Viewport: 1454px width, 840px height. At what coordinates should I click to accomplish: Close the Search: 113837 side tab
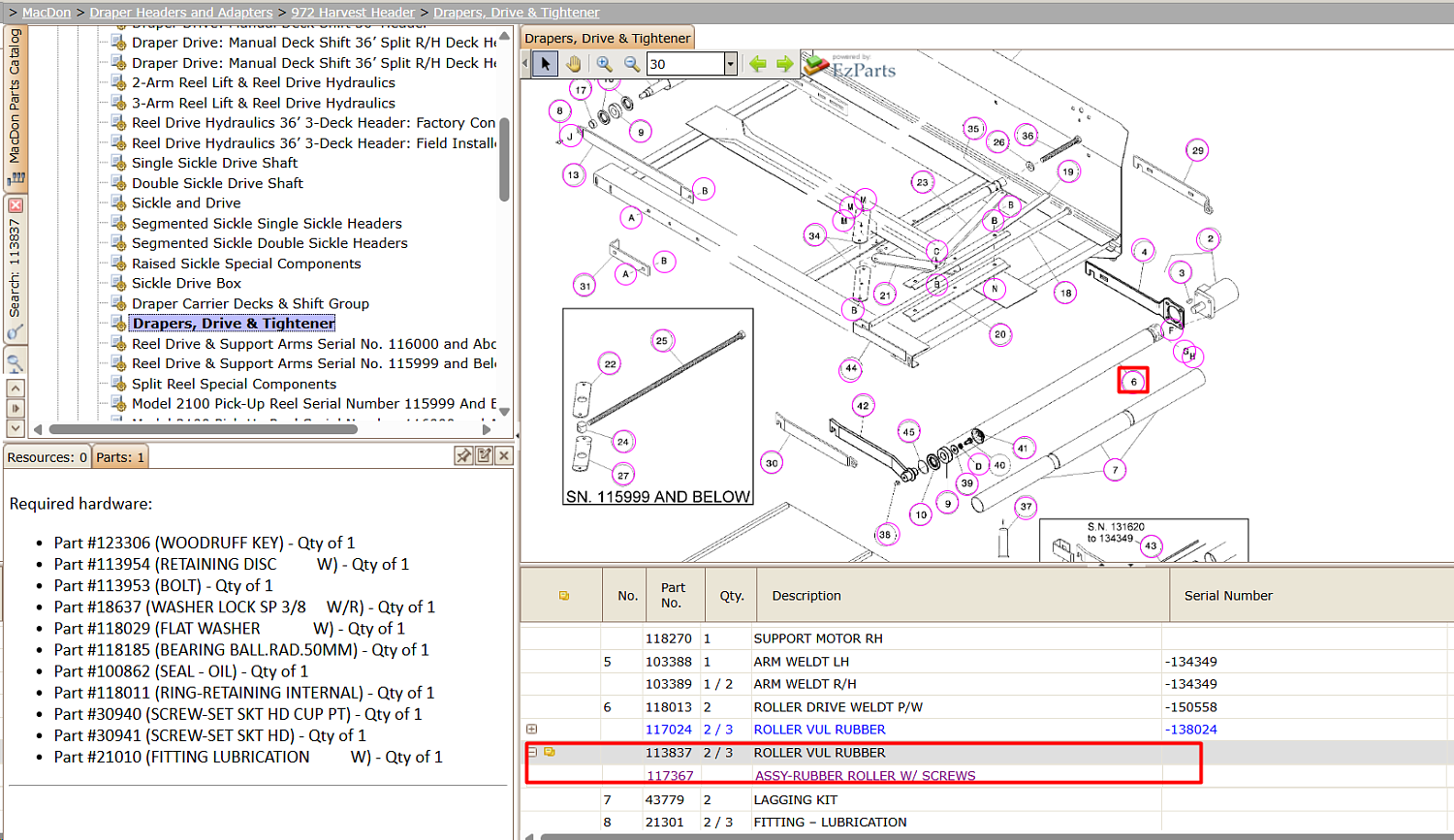point(15,205)
